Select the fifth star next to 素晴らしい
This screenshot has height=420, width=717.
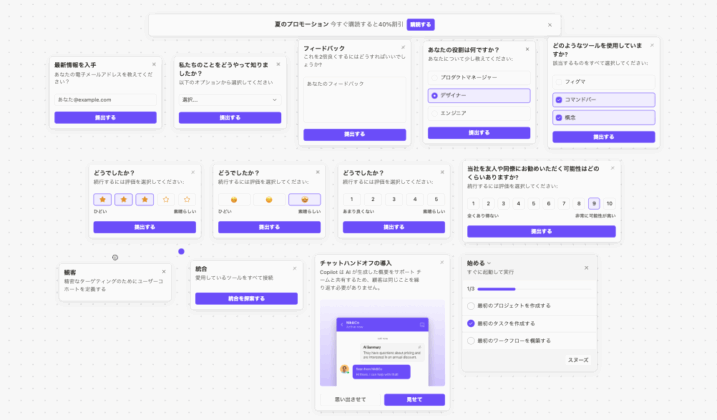187,199
